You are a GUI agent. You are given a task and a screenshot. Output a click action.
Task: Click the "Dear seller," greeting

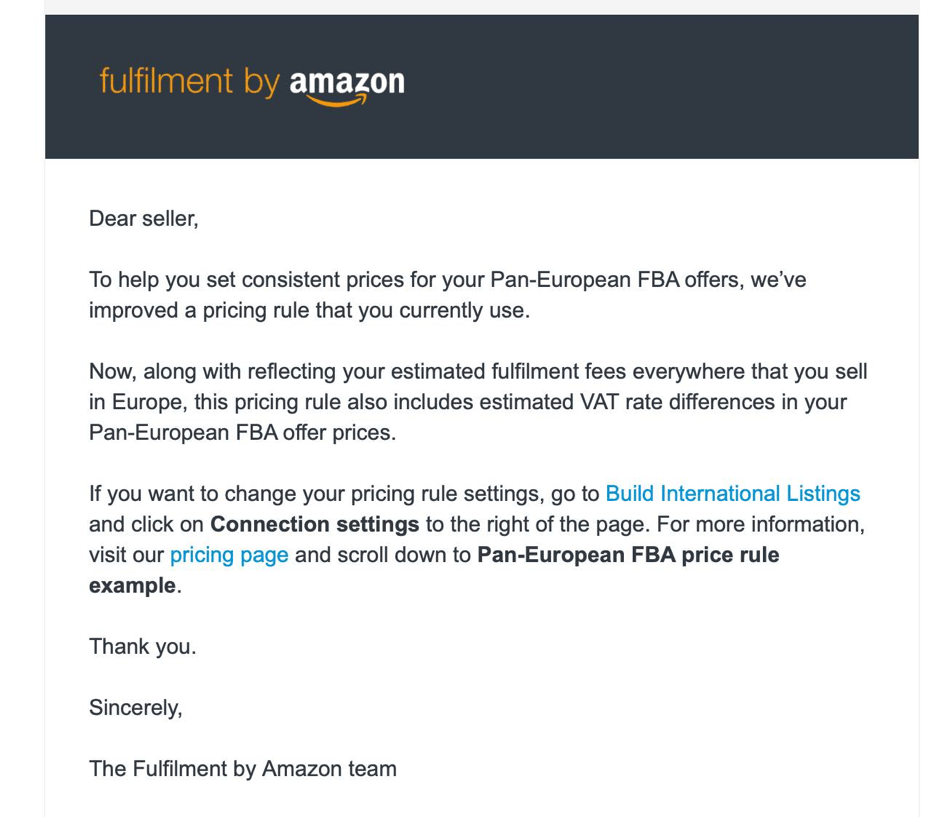pyautogui.click(x=143, y=218)
